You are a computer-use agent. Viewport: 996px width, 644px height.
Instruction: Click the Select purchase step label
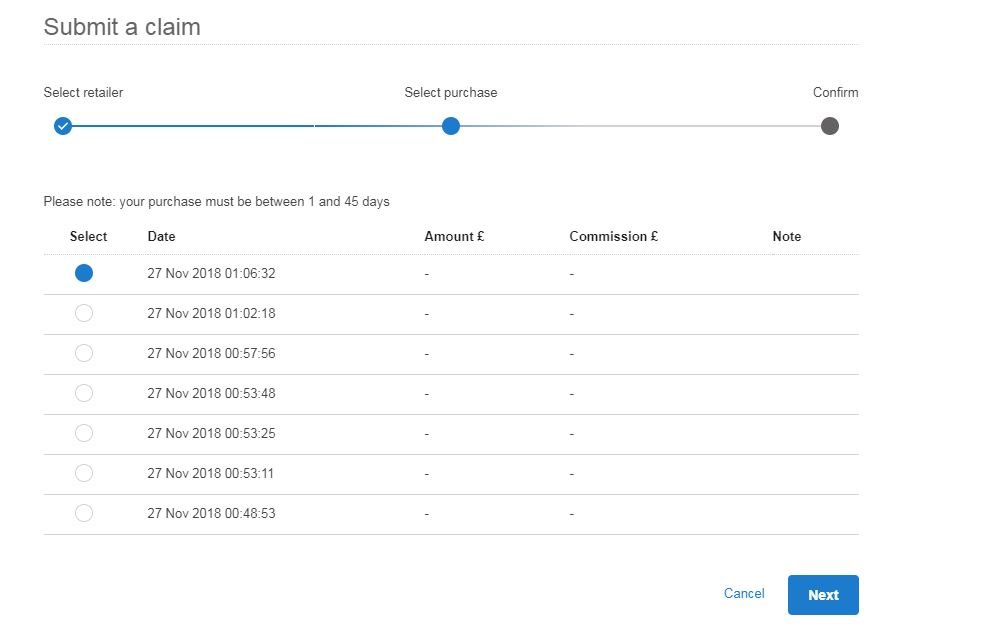click(451, 93)
